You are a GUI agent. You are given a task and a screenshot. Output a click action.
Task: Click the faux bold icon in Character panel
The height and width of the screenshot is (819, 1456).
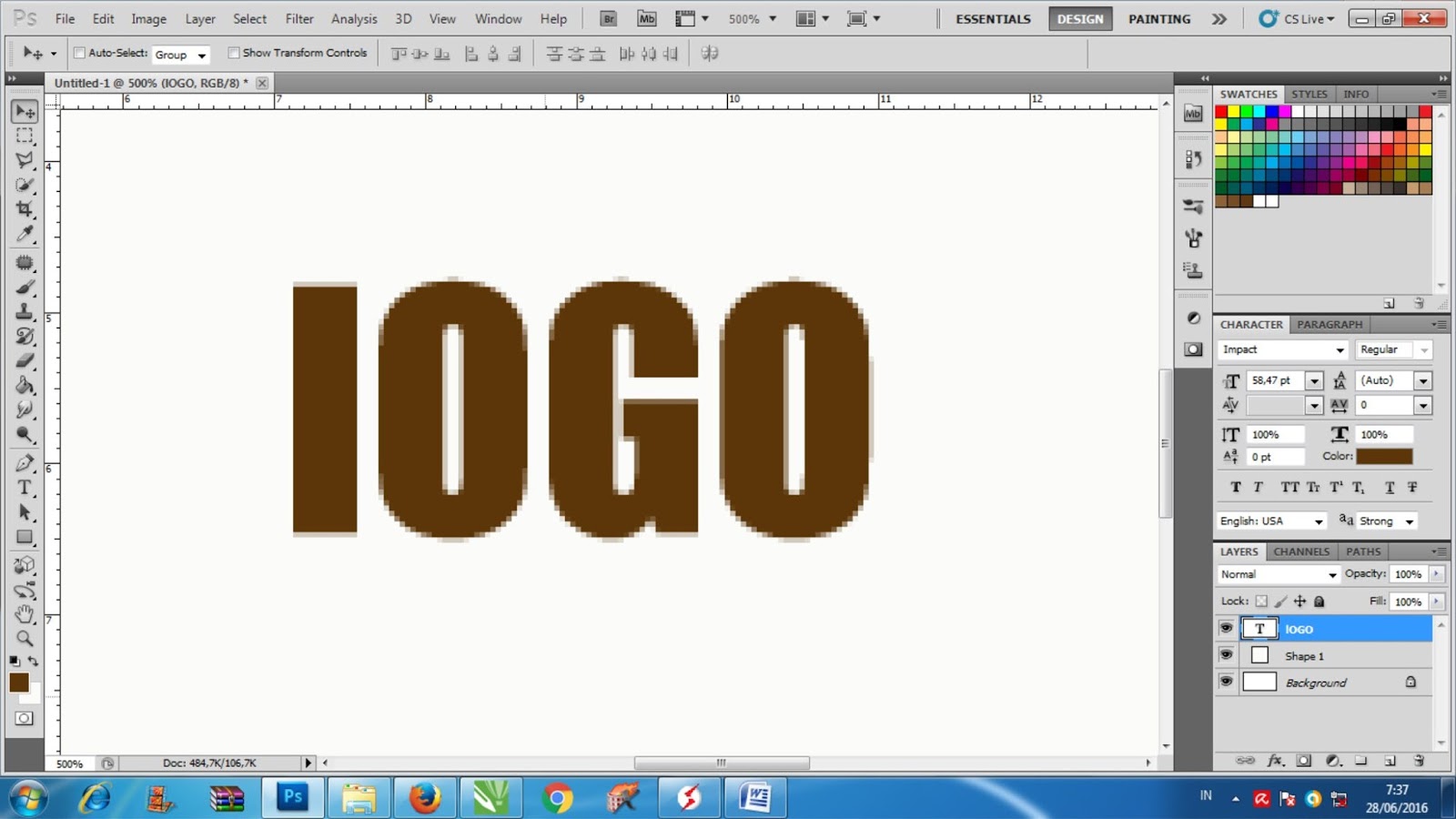pos(1236,487)
